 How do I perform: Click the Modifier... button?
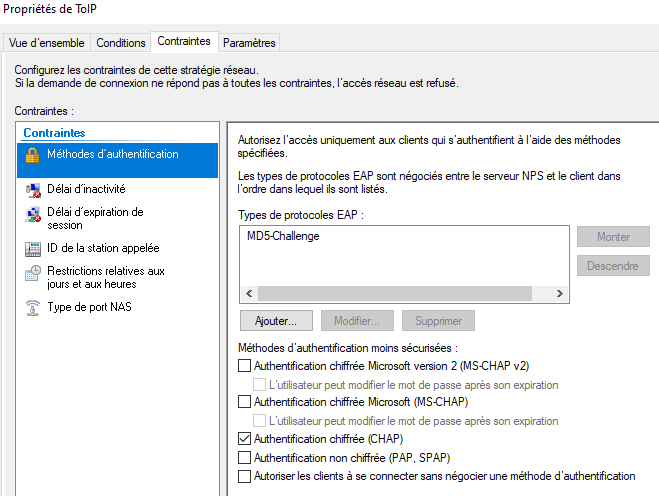coord(357,321)
